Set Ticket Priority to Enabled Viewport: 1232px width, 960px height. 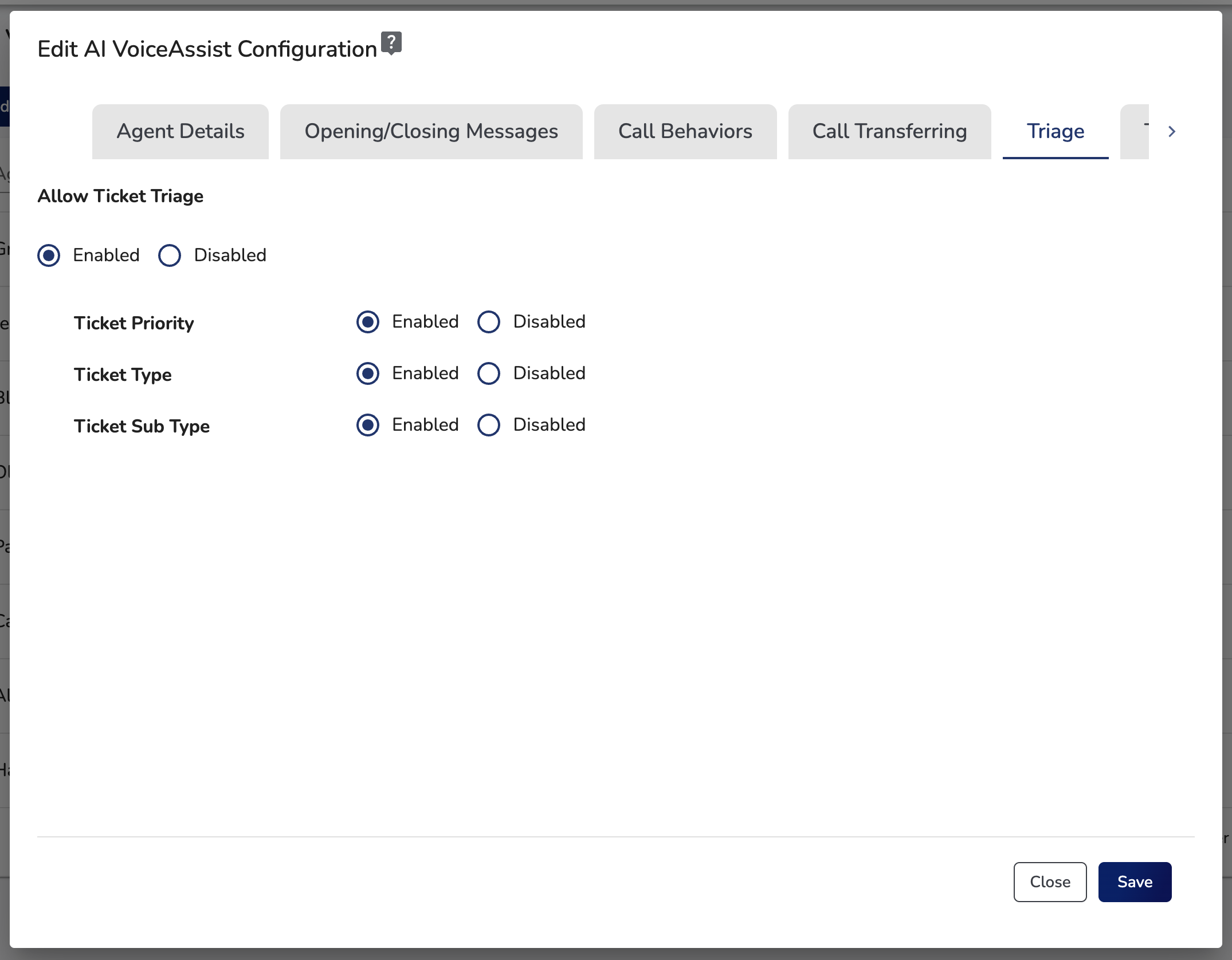368,322
